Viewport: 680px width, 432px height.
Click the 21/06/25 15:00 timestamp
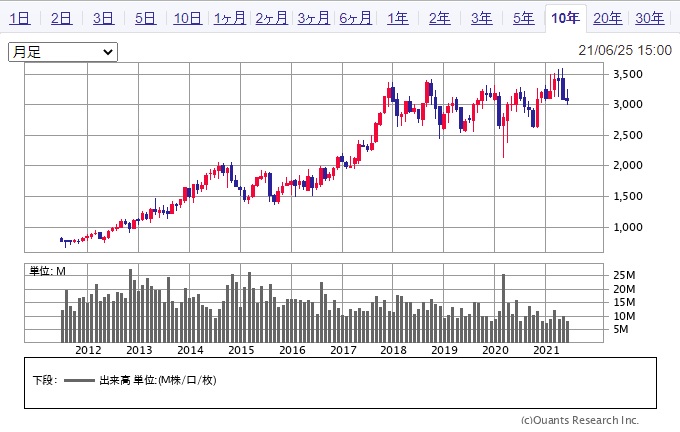pos(625,50)
